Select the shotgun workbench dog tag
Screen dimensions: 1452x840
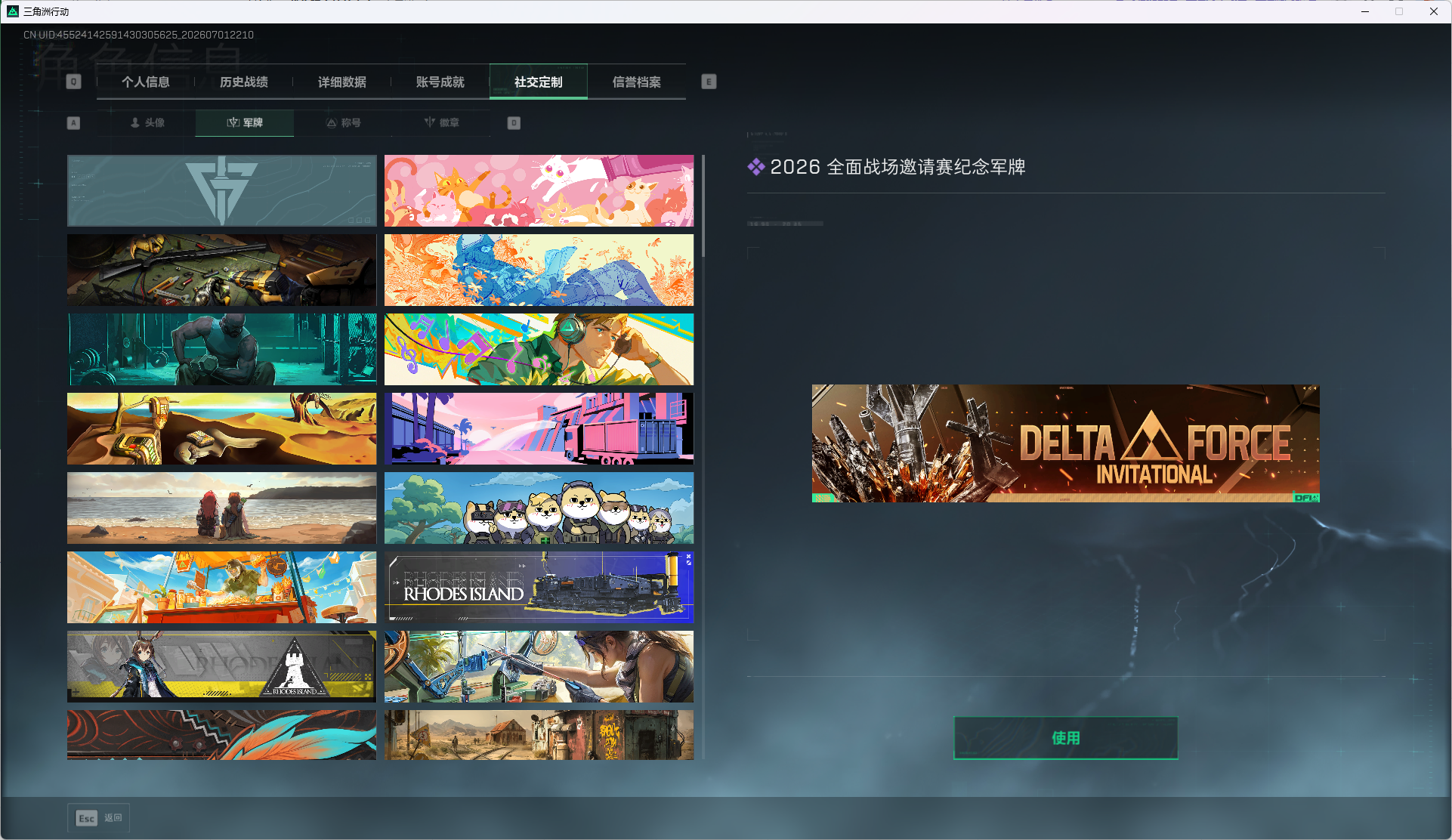pos(221,270)
